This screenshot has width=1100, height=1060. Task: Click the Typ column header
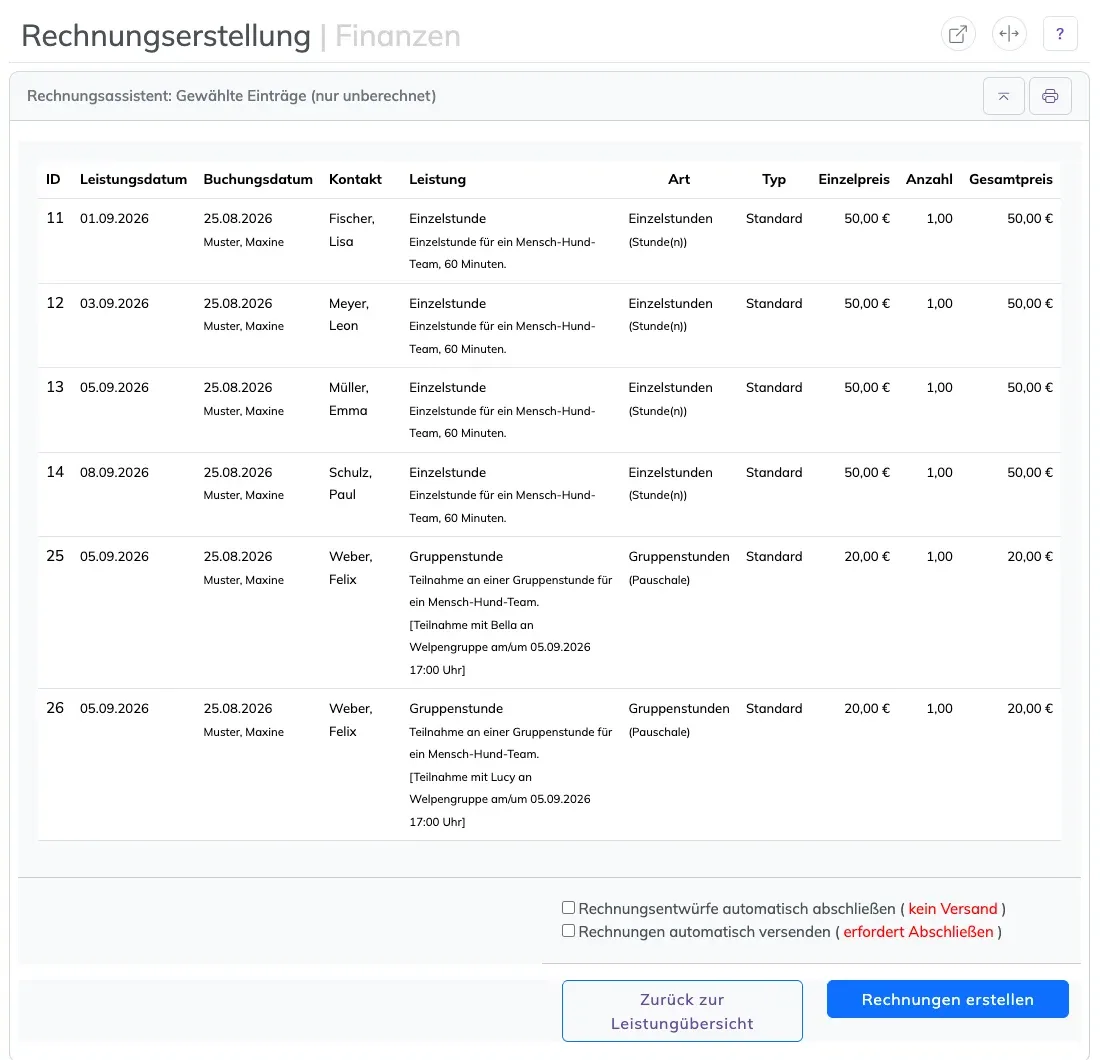pyautogui.click(x=774, y=180)
